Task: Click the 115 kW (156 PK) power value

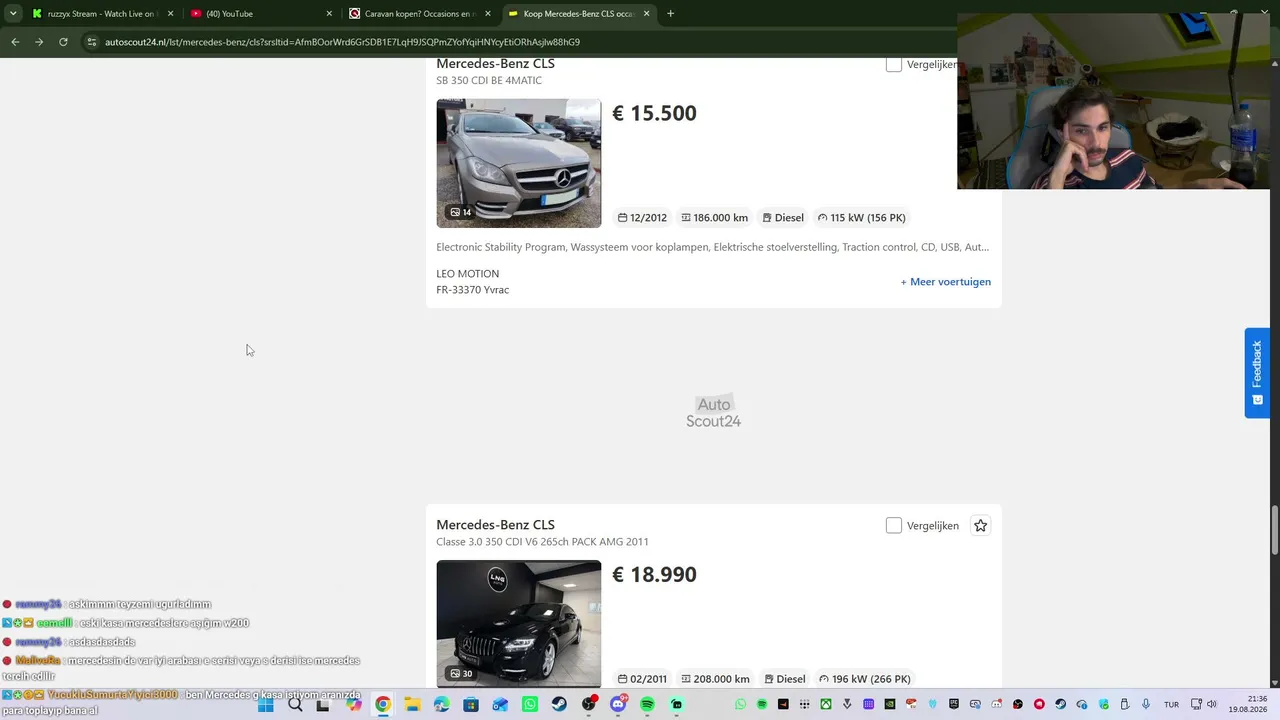Action: coord(861,218)
